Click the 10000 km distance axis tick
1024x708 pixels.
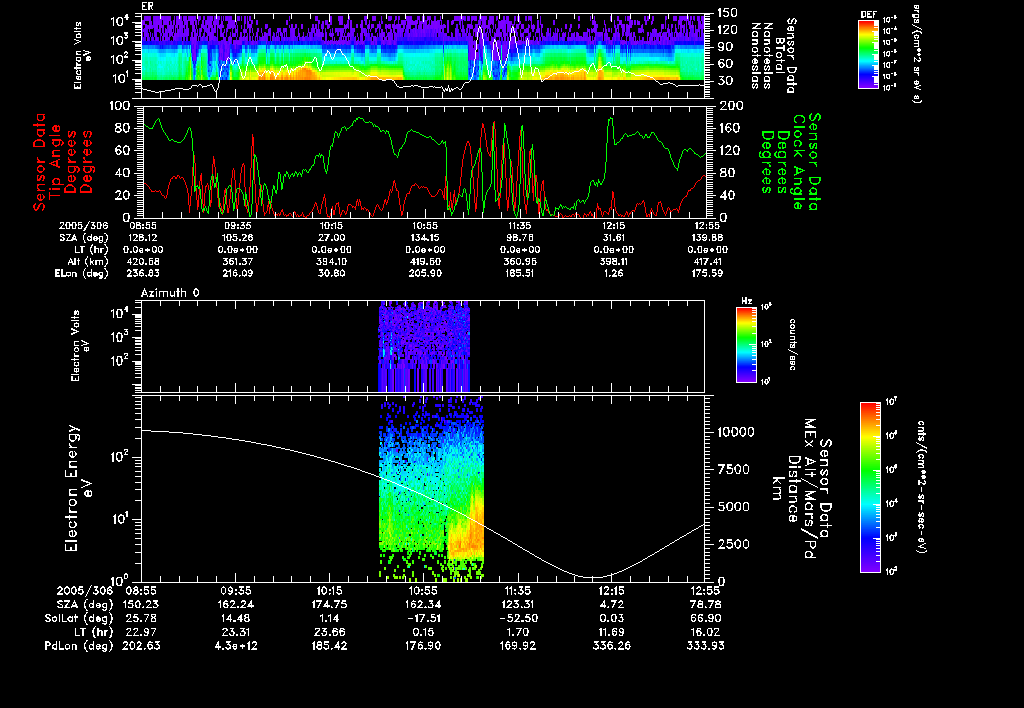pos(735,432)
